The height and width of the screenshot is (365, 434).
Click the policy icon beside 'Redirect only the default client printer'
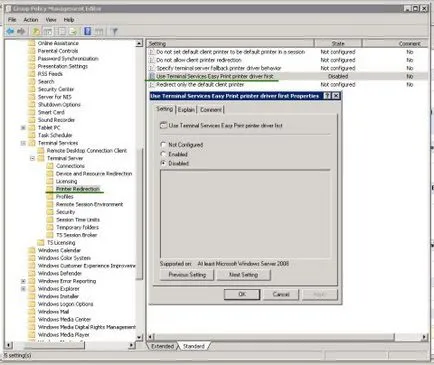pos(152,85)
